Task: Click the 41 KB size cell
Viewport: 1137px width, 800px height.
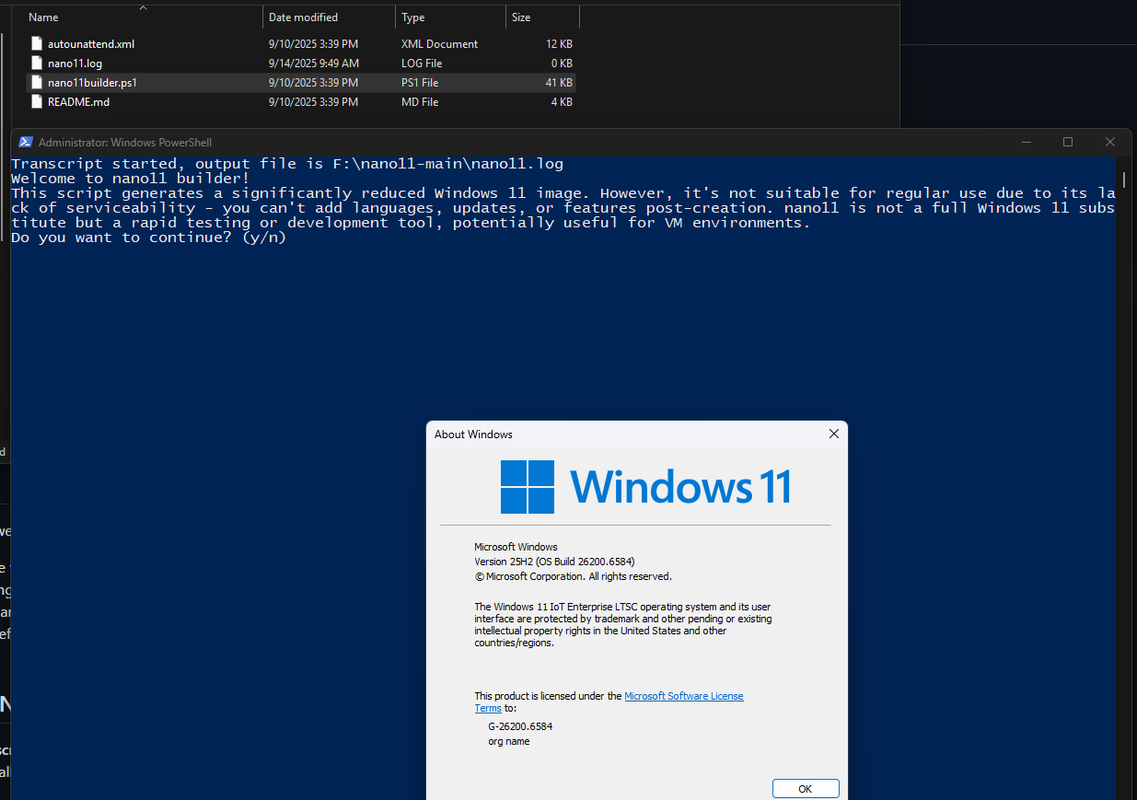Action: point(559,83)
